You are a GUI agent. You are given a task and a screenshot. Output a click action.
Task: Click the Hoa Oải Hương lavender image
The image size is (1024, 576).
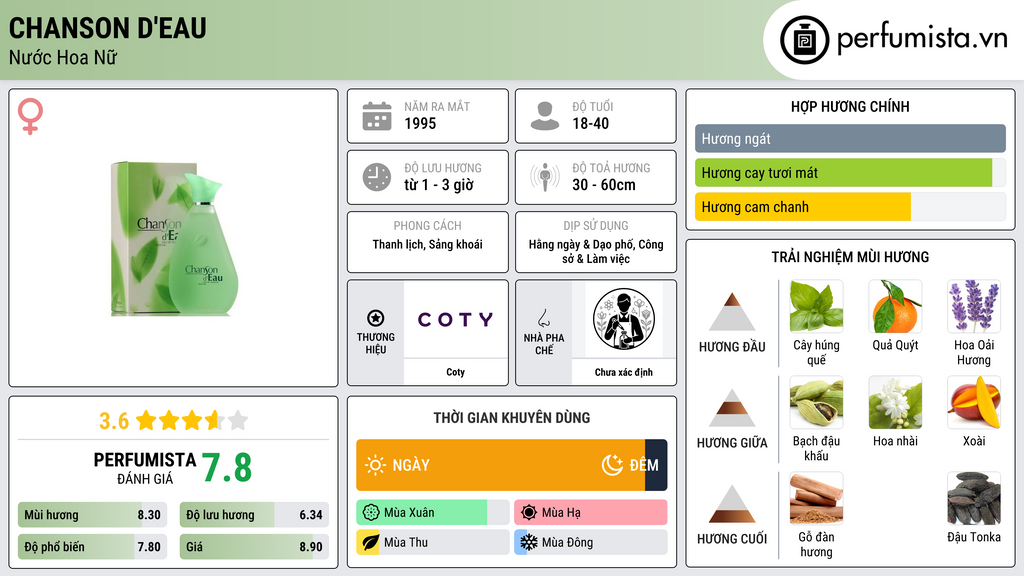[x=974, y=306]
